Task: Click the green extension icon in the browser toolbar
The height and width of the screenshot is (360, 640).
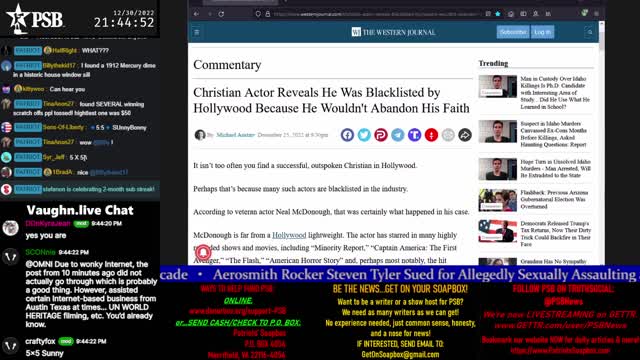Action: coord(584,13)
